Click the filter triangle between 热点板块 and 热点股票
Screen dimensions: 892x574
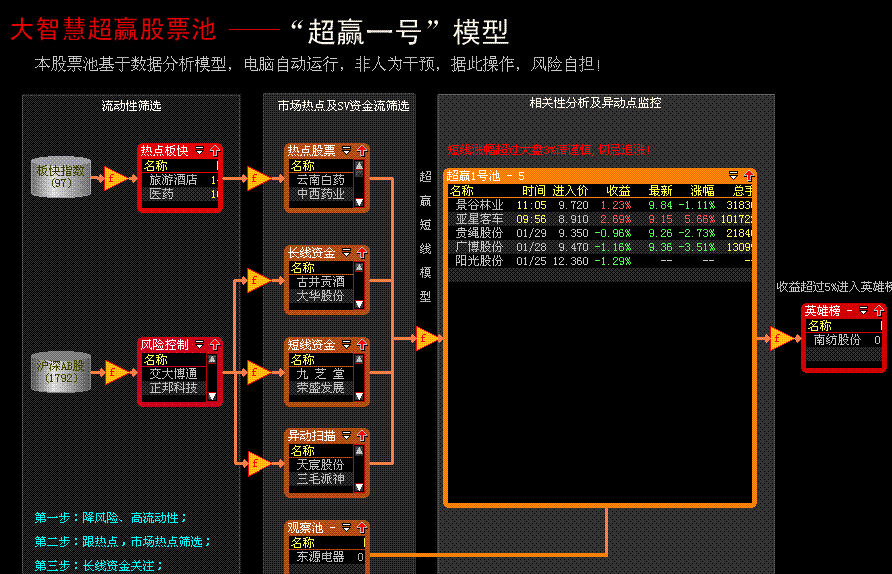[x=258, y=178]
